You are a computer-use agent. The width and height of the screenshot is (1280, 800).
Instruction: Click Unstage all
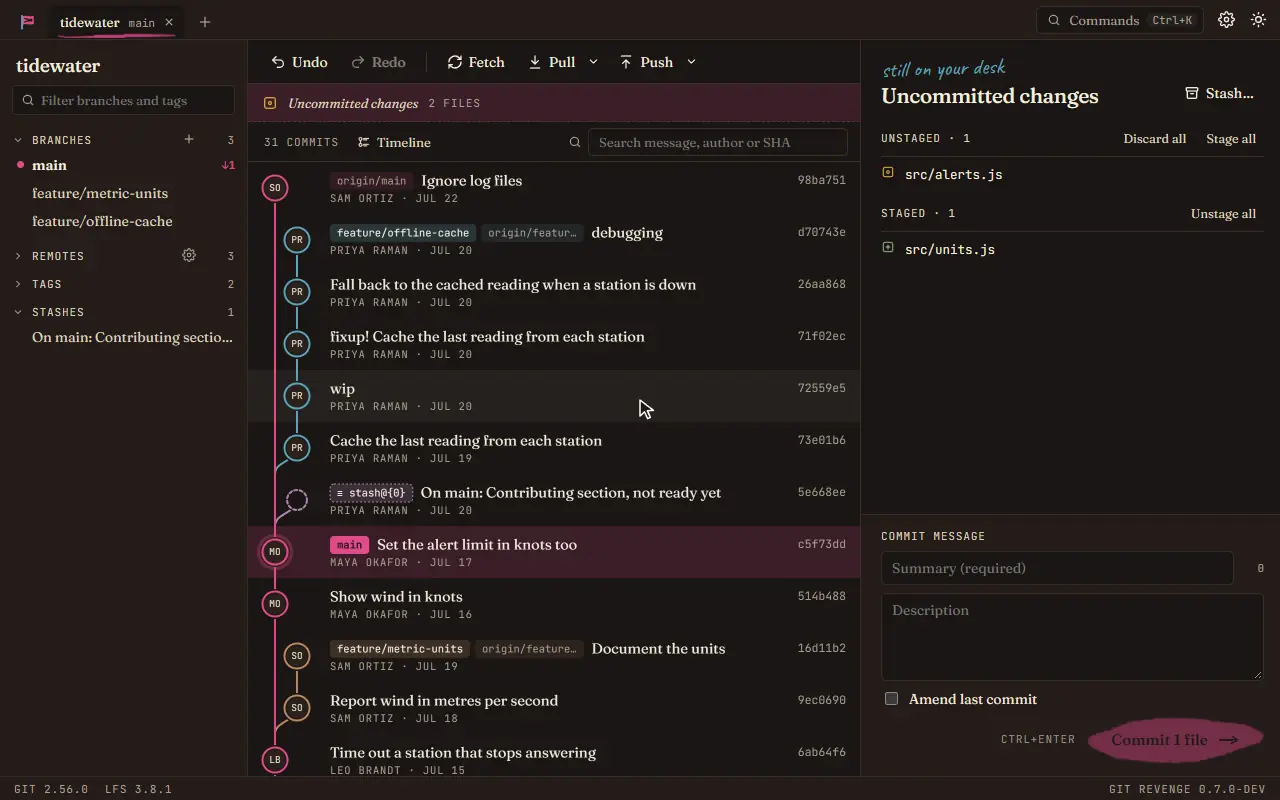[1223, 213]
